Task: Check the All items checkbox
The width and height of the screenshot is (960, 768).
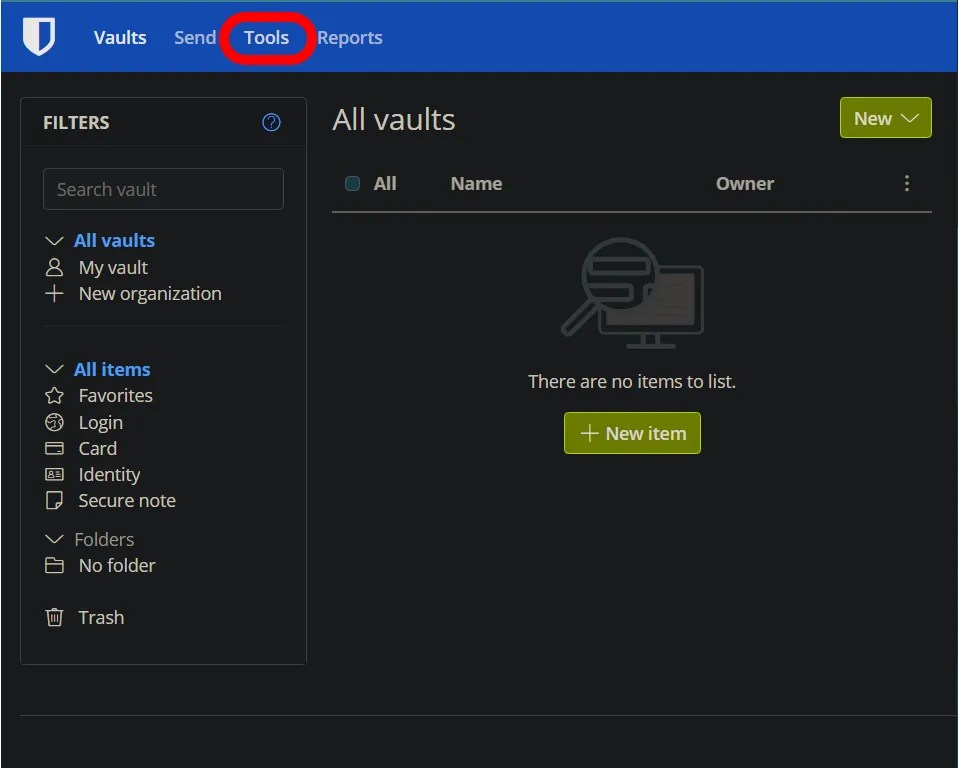Action: [352, 183]
